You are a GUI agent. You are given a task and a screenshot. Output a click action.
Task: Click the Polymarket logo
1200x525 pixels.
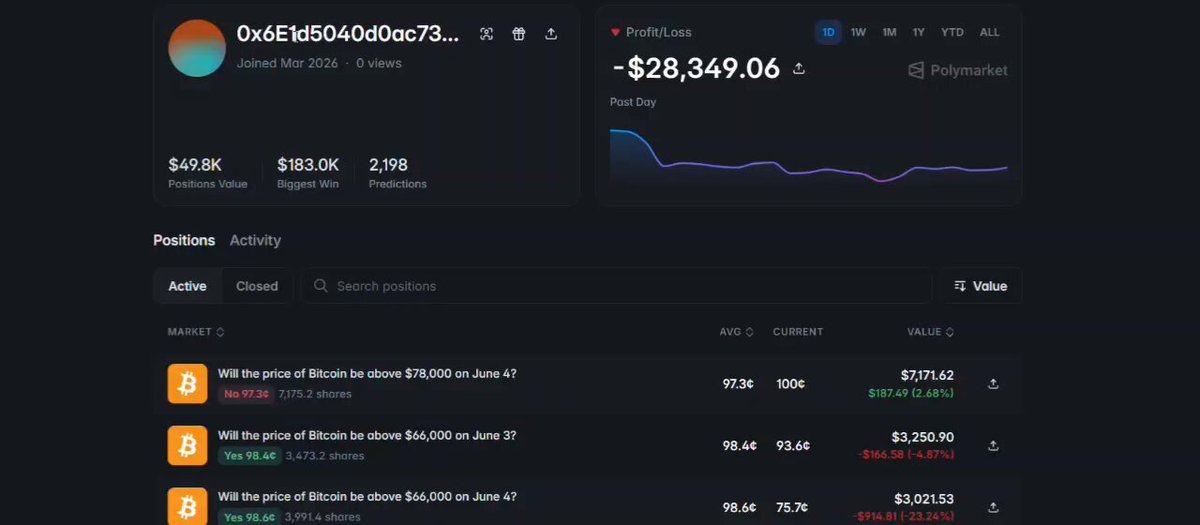pos(957,70)
